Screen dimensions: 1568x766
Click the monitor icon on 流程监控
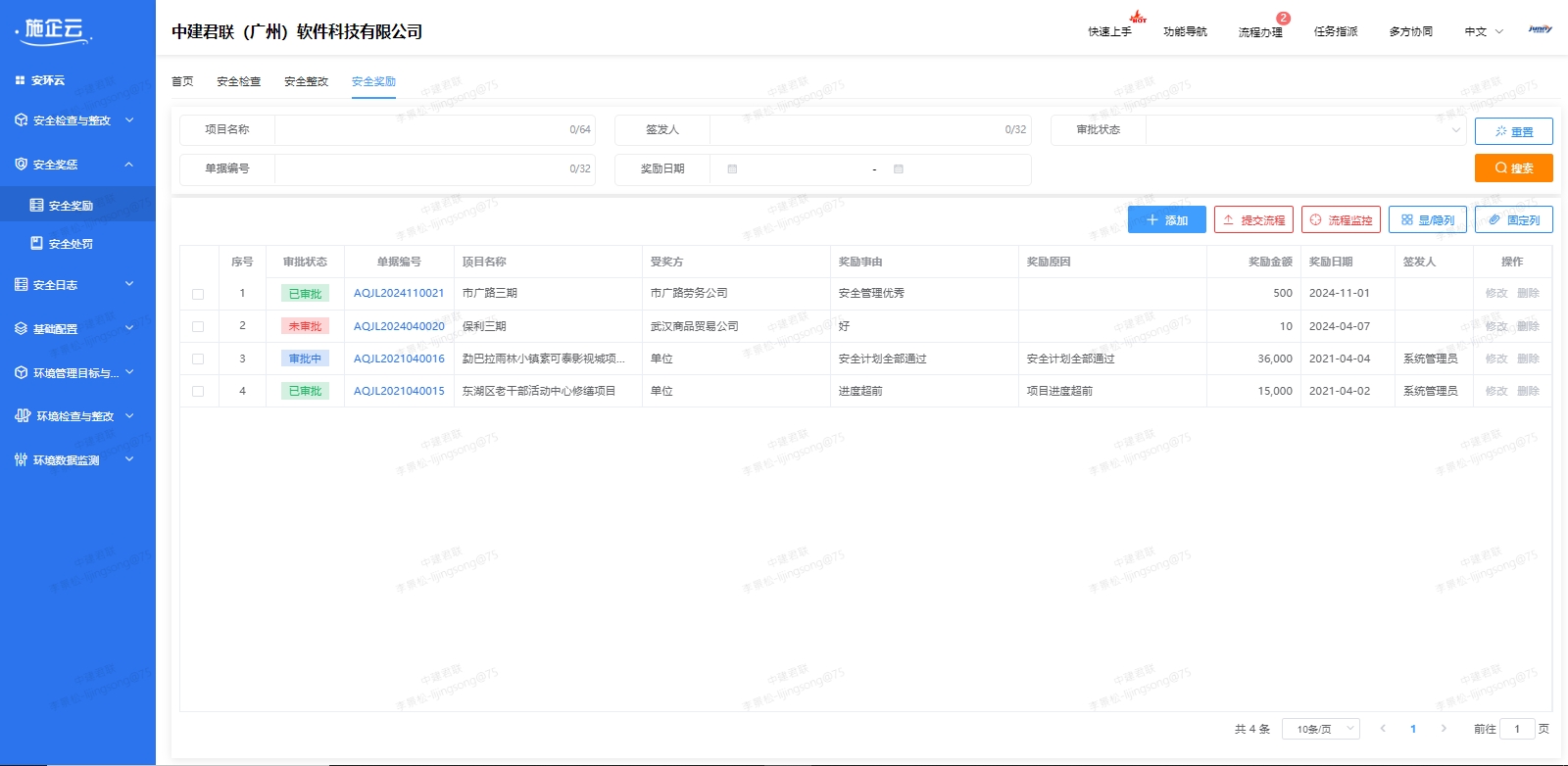coord(1315,219)
